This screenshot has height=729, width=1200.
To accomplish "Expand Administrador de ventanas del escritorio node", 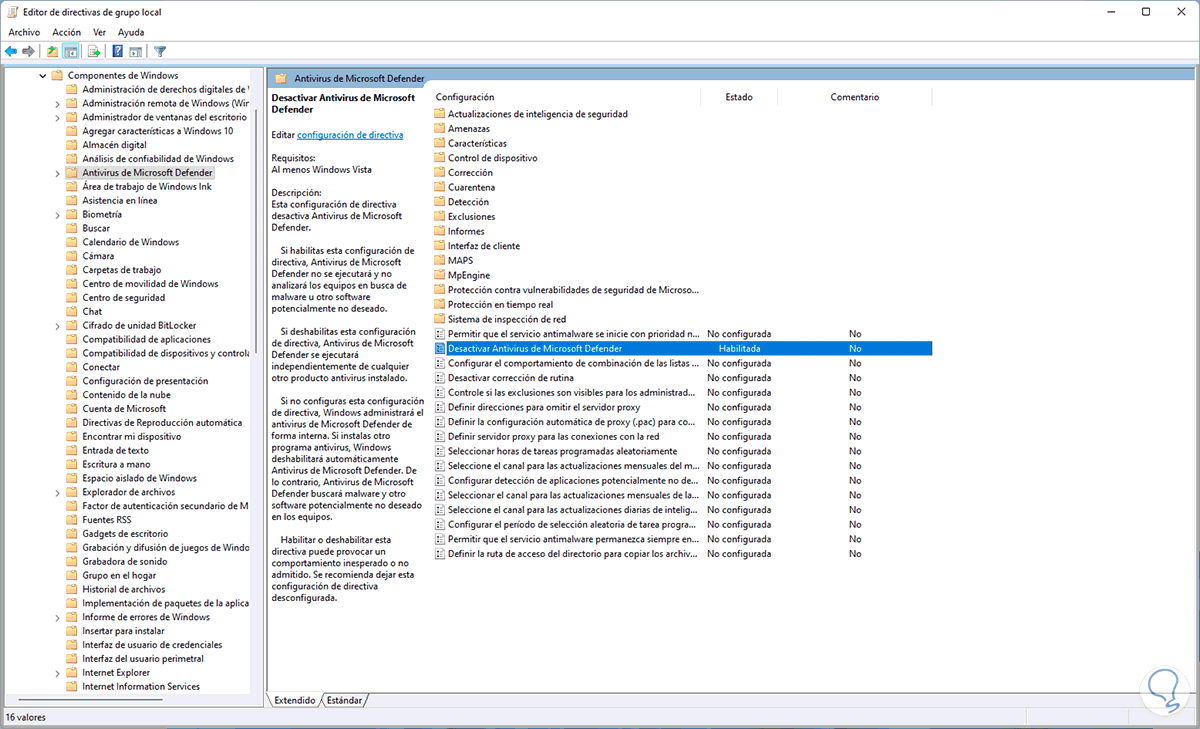I will click(57, 117).
